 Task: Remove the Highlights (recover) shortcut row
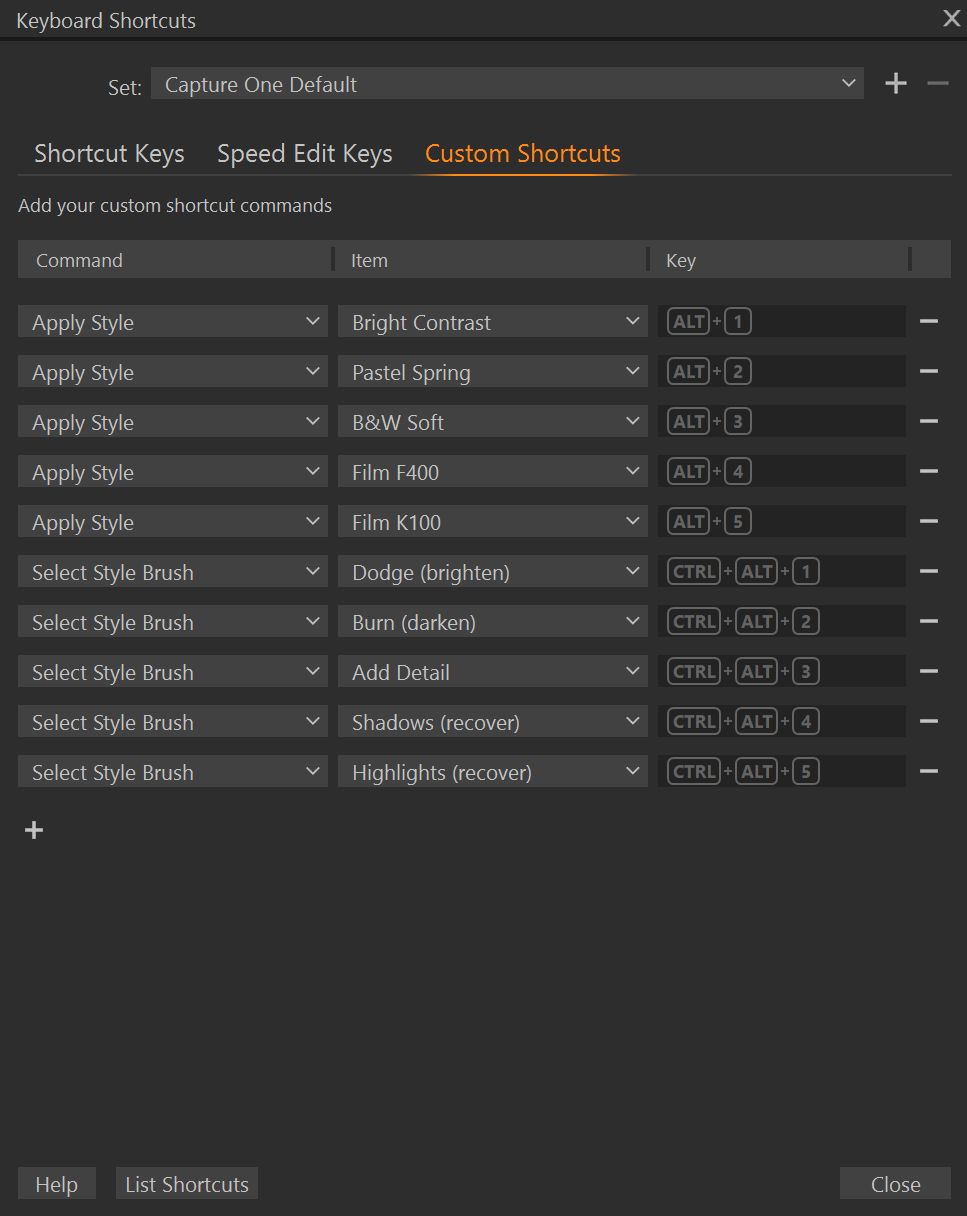click(x=928, y=771)
